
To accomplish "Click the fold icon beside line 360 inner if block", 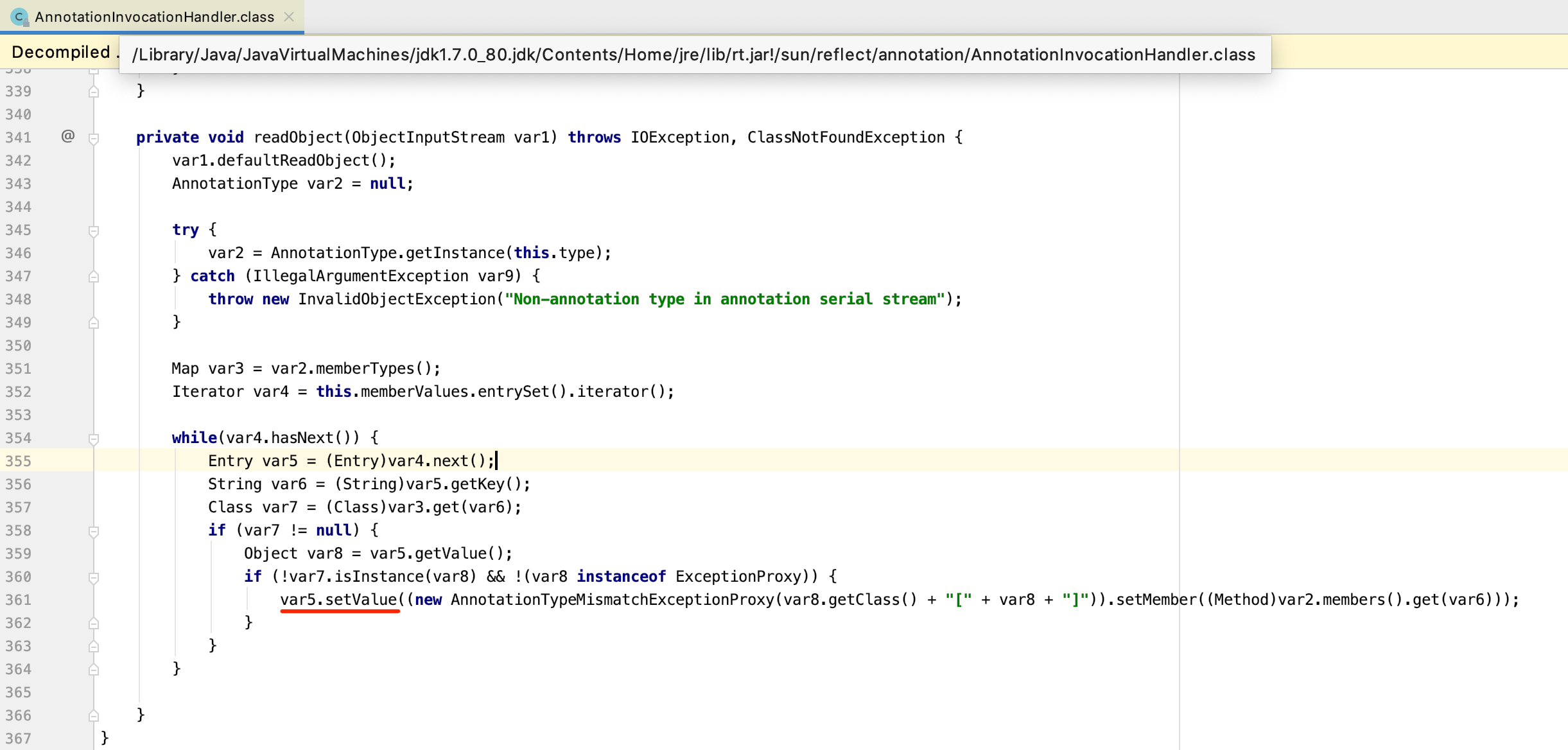I will click(x=93, y=576).
